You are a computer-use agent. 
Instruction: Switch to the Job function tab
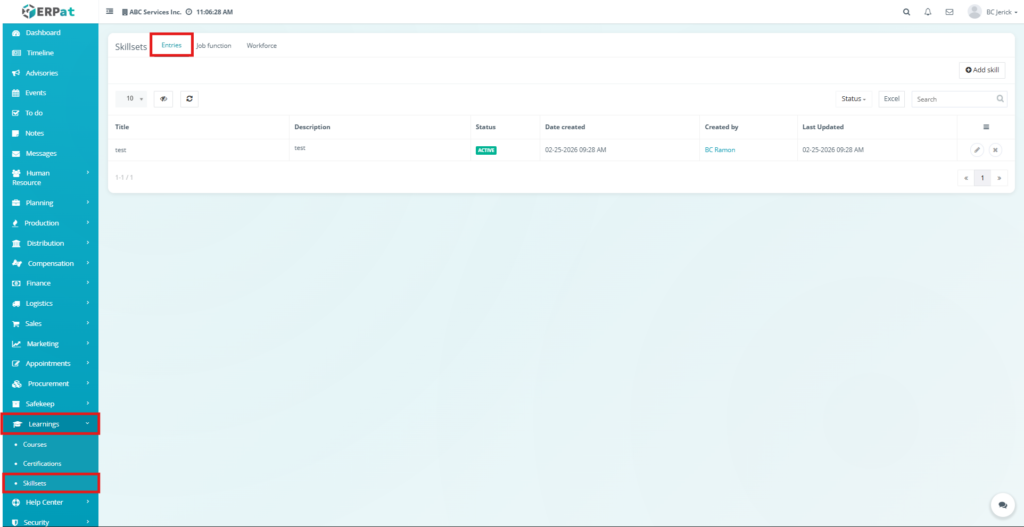coord(213,46)
